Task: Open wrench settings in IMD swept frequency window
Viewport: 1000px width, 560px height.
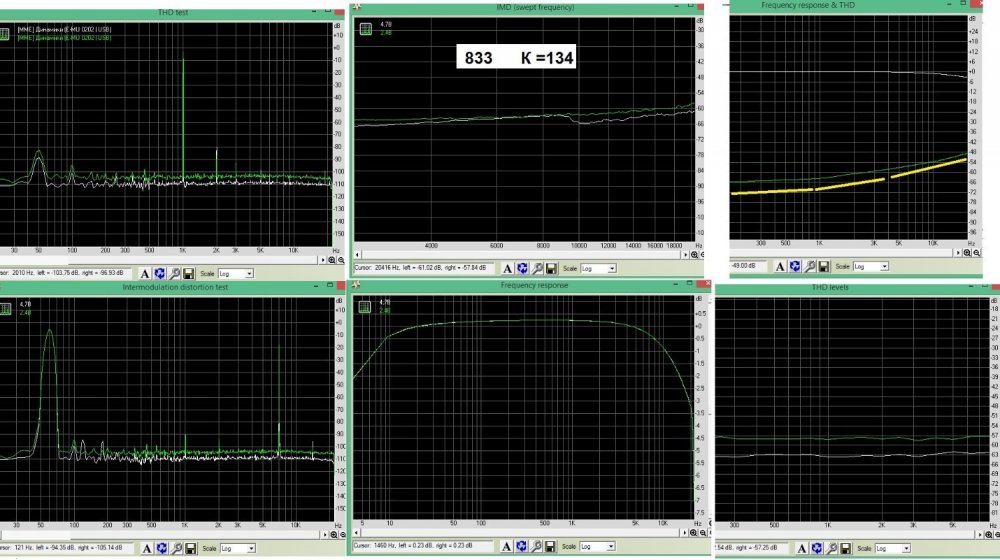Action: tap(537, 269)
